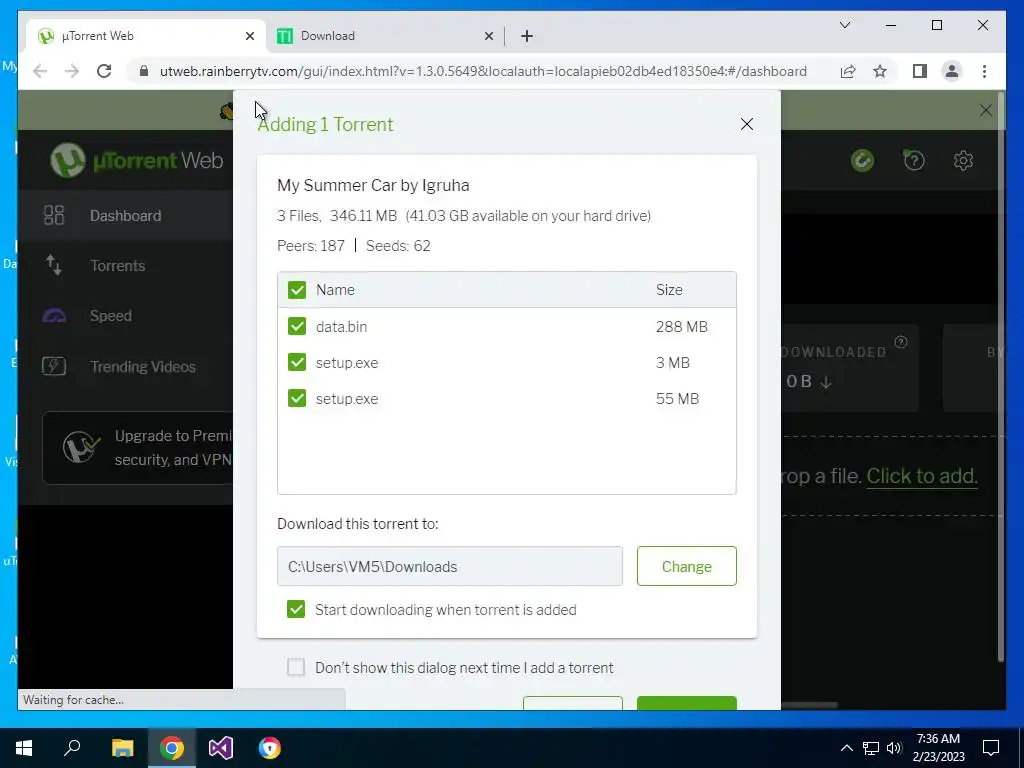
Task: Go back in browser history
Action: (40, 71)
